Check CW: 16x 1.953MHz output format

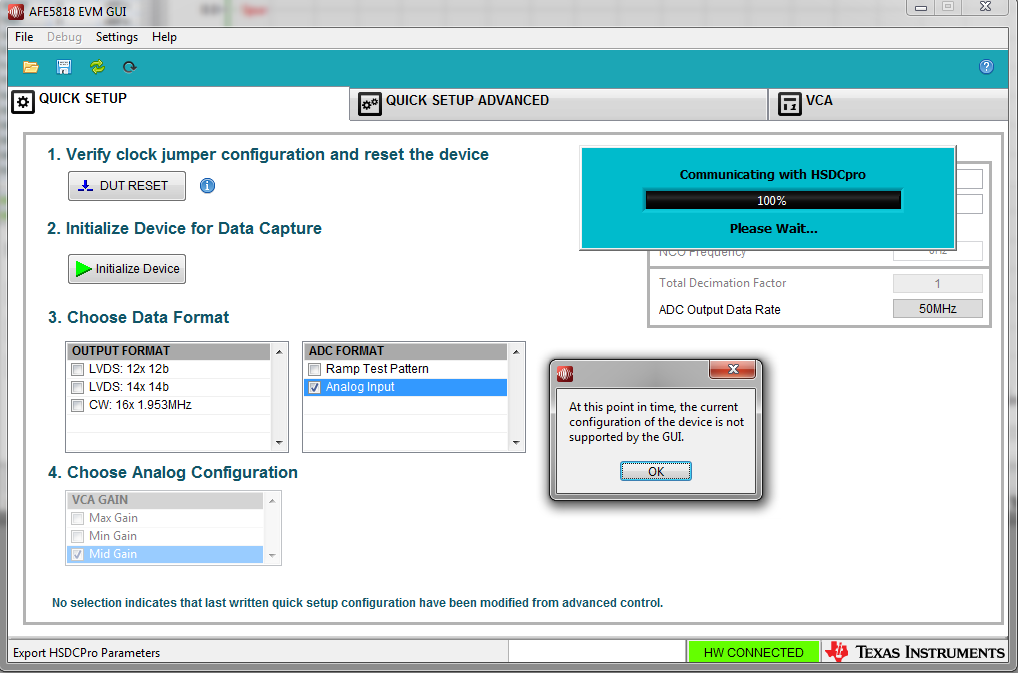pos(78,406)
